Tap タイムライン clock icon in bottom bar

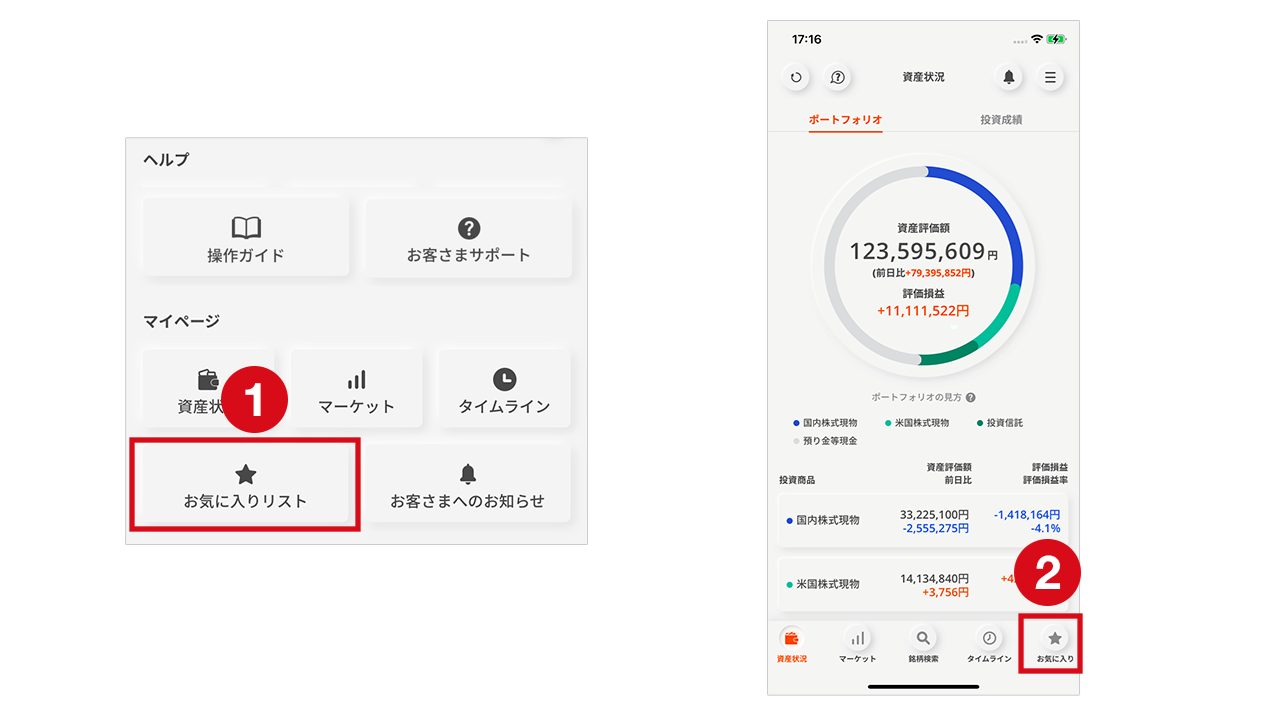coord(989,646)
